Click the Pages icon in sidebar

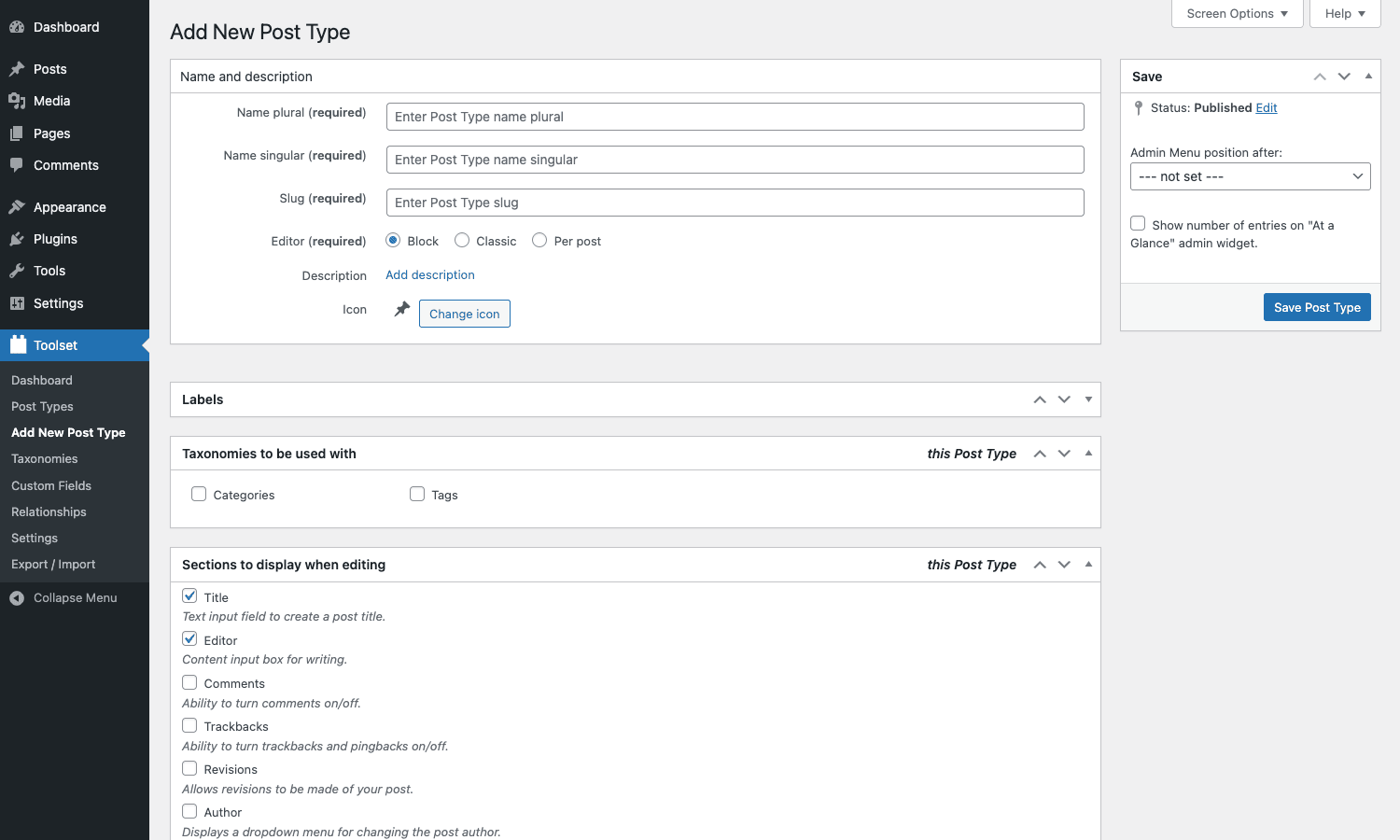pos(17,133)
